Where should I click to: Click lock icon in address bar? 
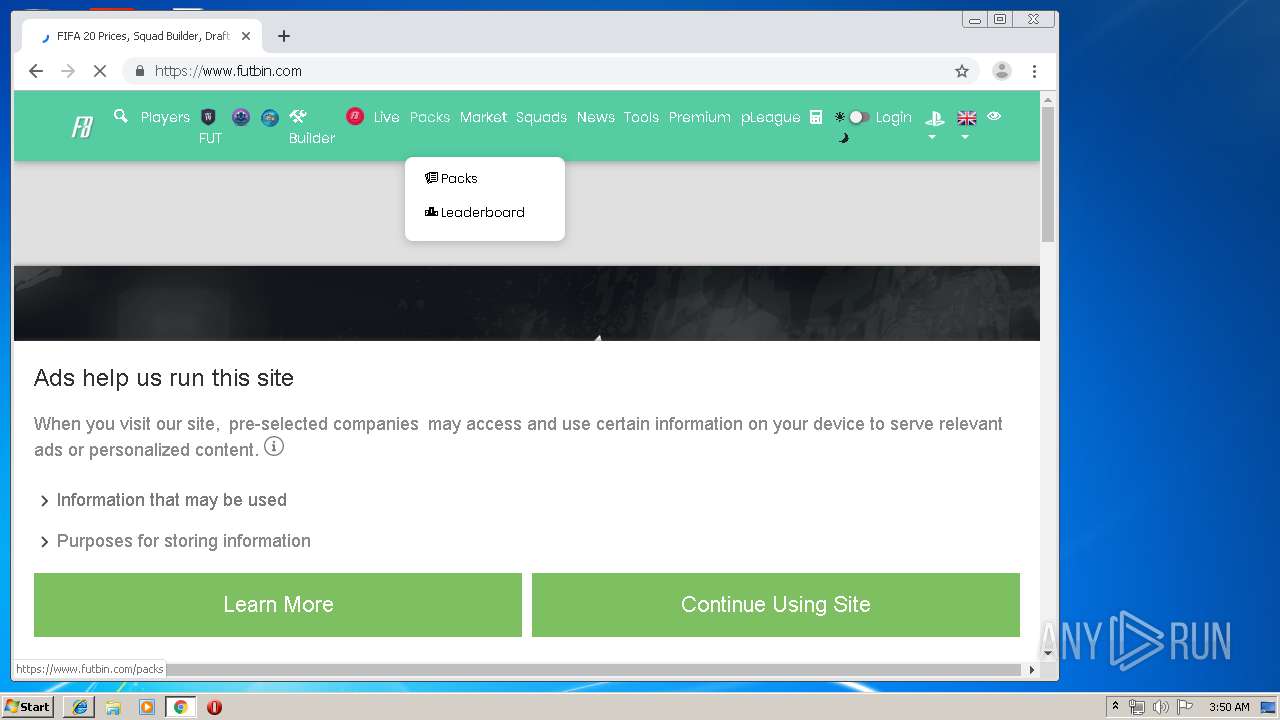click(x=139, y=71)
